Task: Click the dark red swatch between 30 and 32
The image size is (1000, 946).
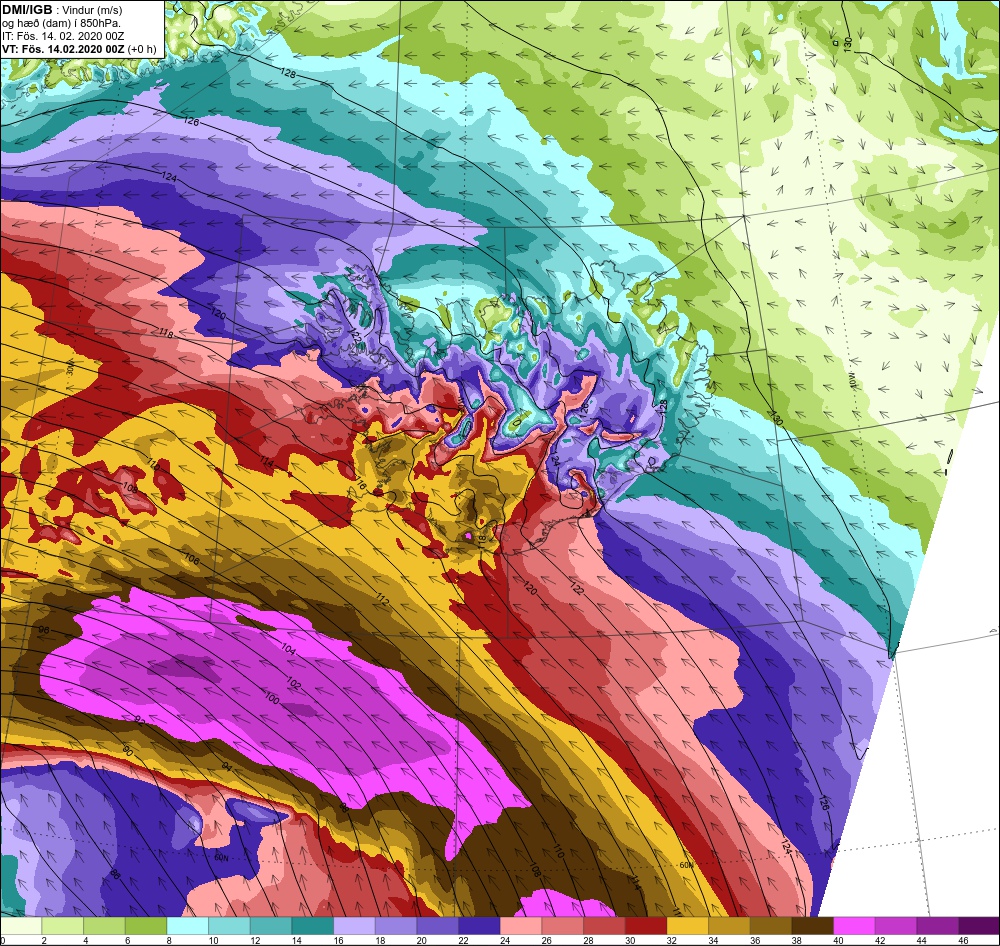Action: coord(646,926)
